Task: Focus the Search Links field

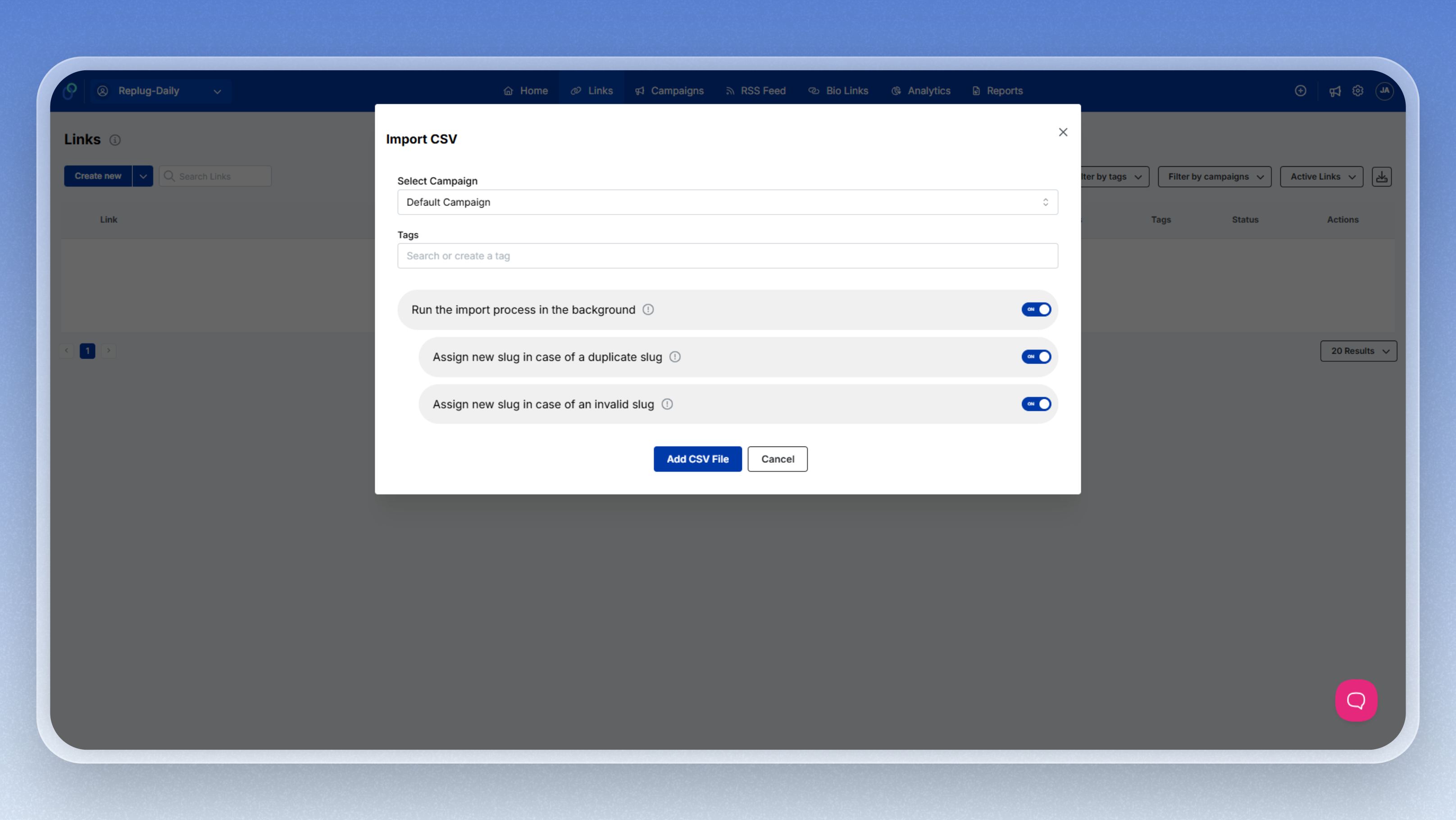Action: pos(215,176)
